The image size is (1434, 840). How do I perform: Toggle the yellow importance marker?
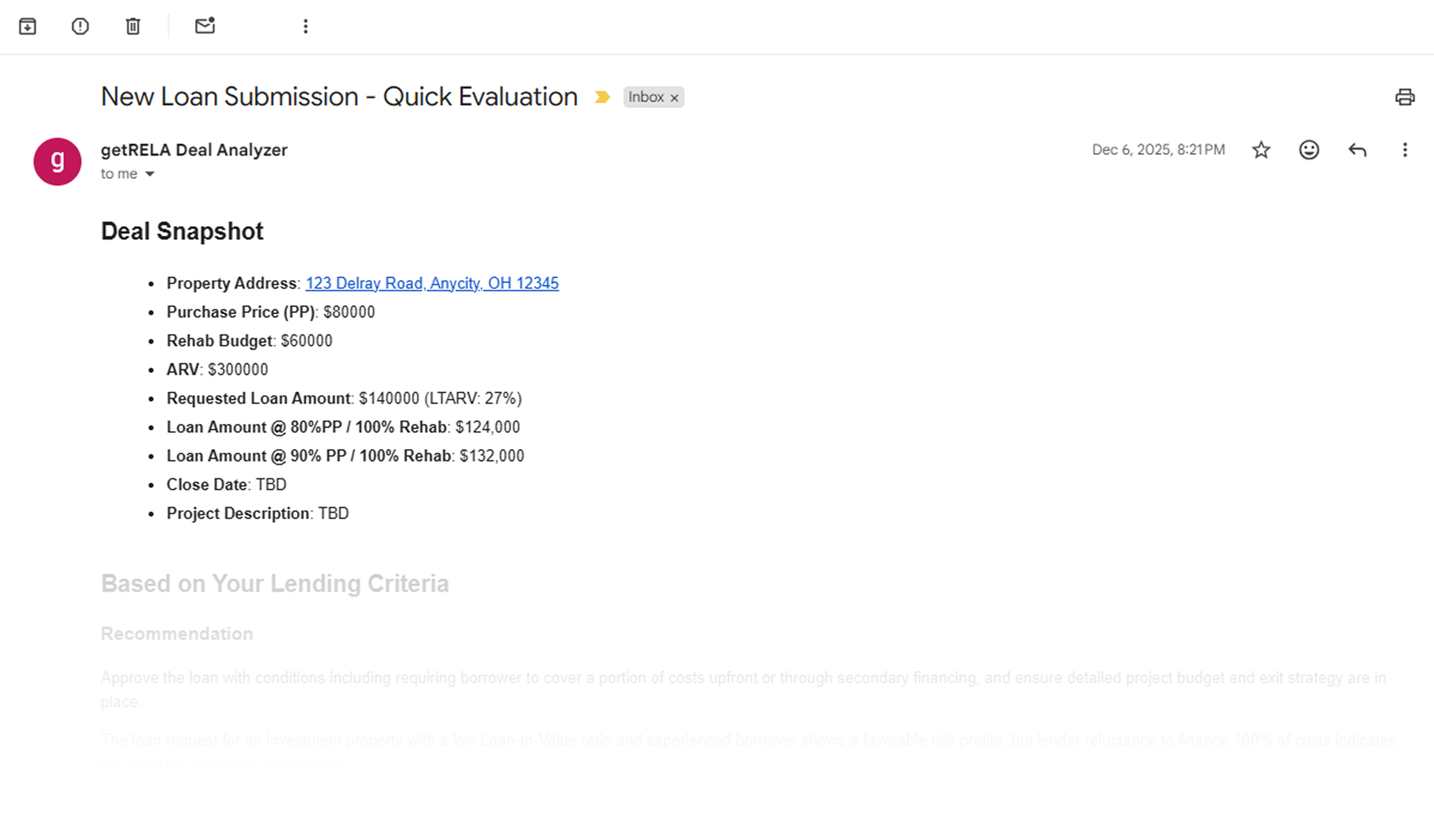coord(602,97)
